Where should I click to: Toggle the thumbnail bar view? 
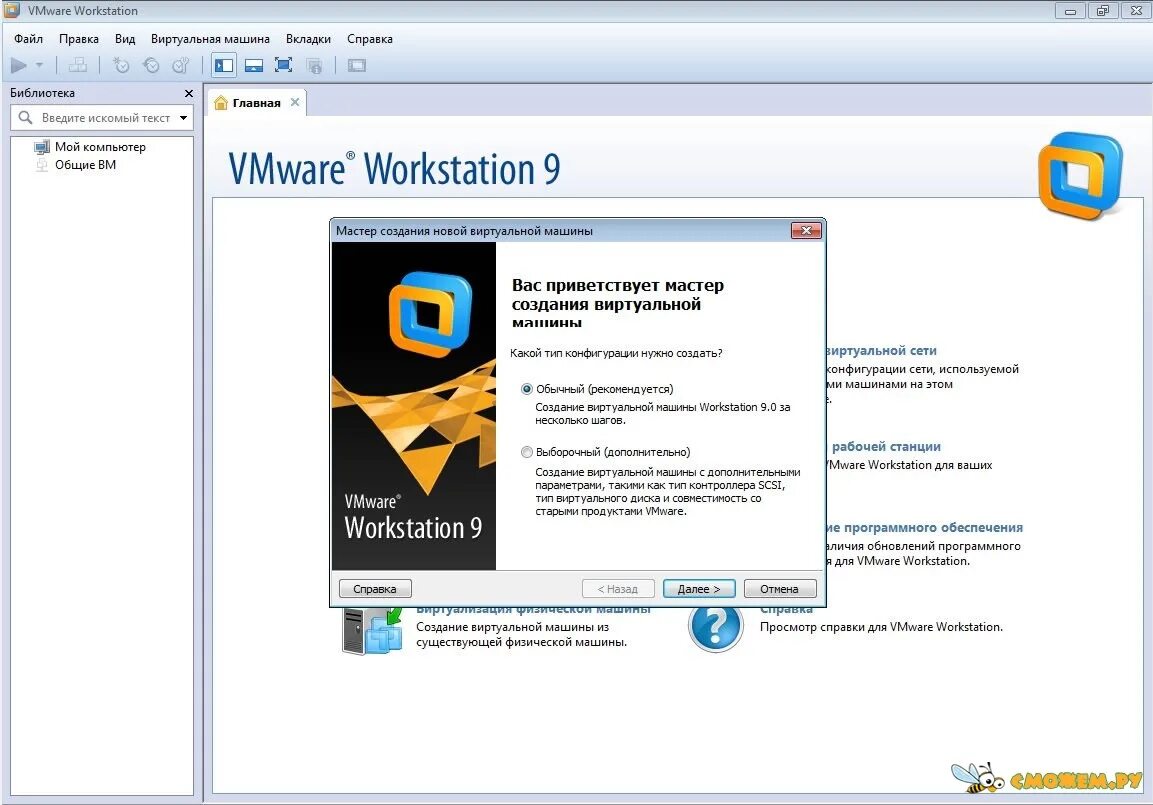click(x=253, y=64)
